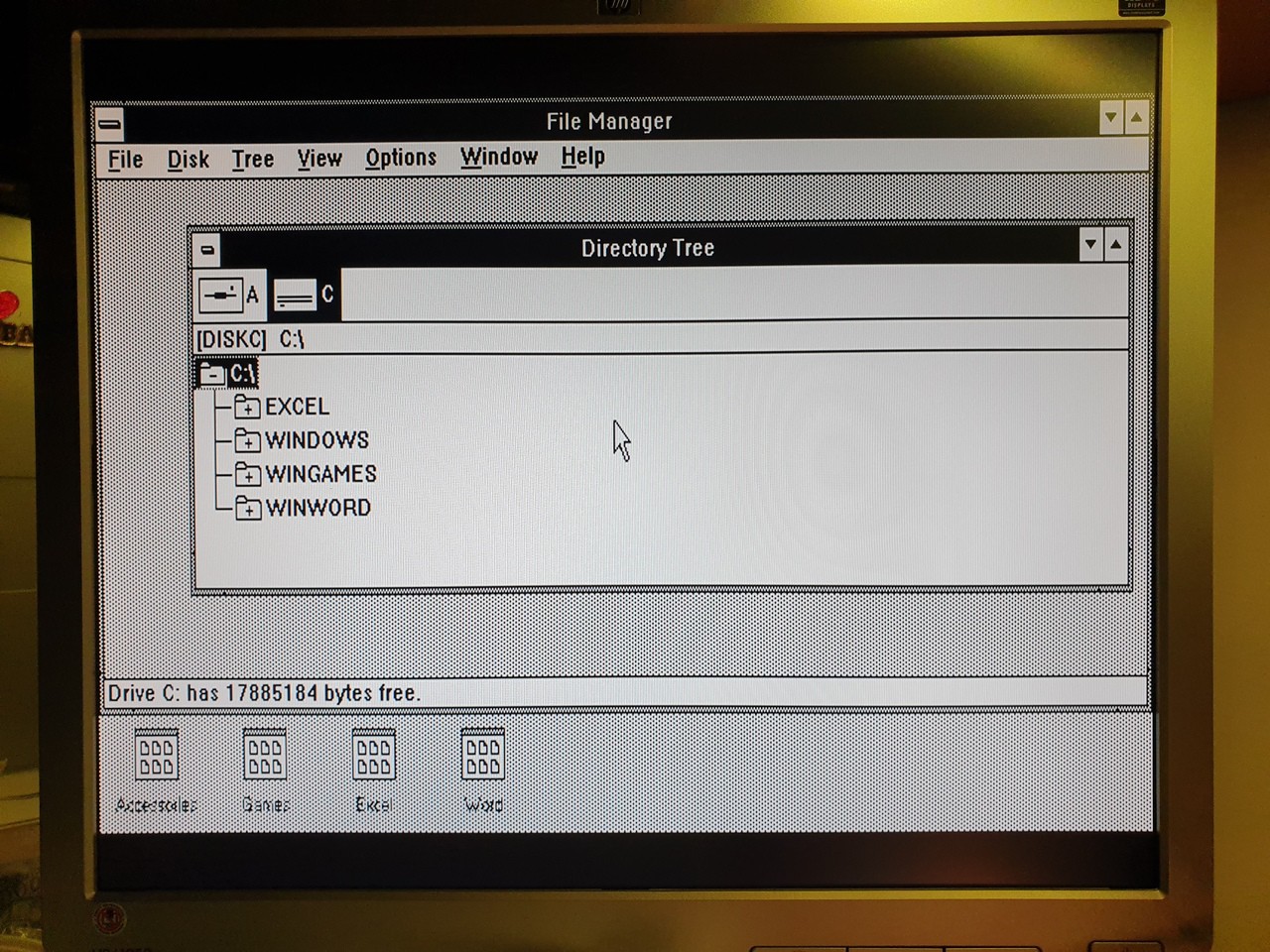The image size is (1270, 952).
Task: Collapse the C:\ root folder icon
Action: click(x=212, y=374)
